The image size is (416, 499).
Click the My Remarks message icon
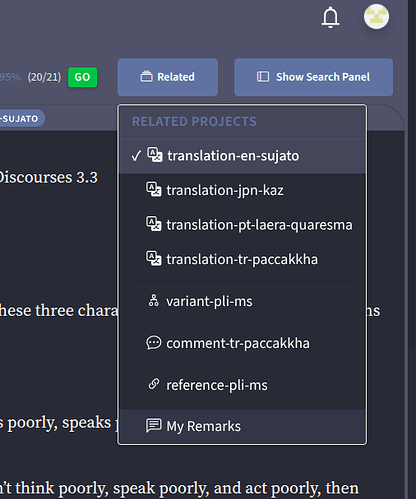click(x=154, y=426)
